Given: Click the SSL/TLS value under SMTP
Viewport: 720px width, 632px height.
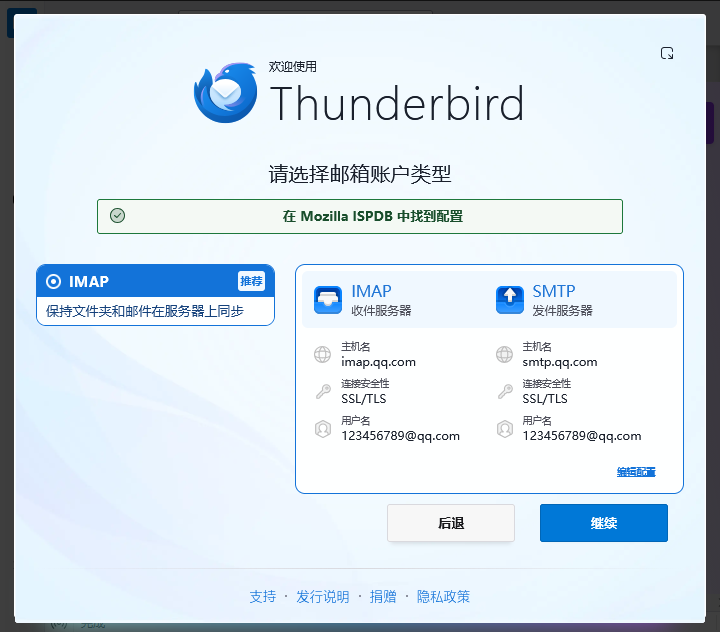Looking at the screenshot, I should (x=545, y=399).
